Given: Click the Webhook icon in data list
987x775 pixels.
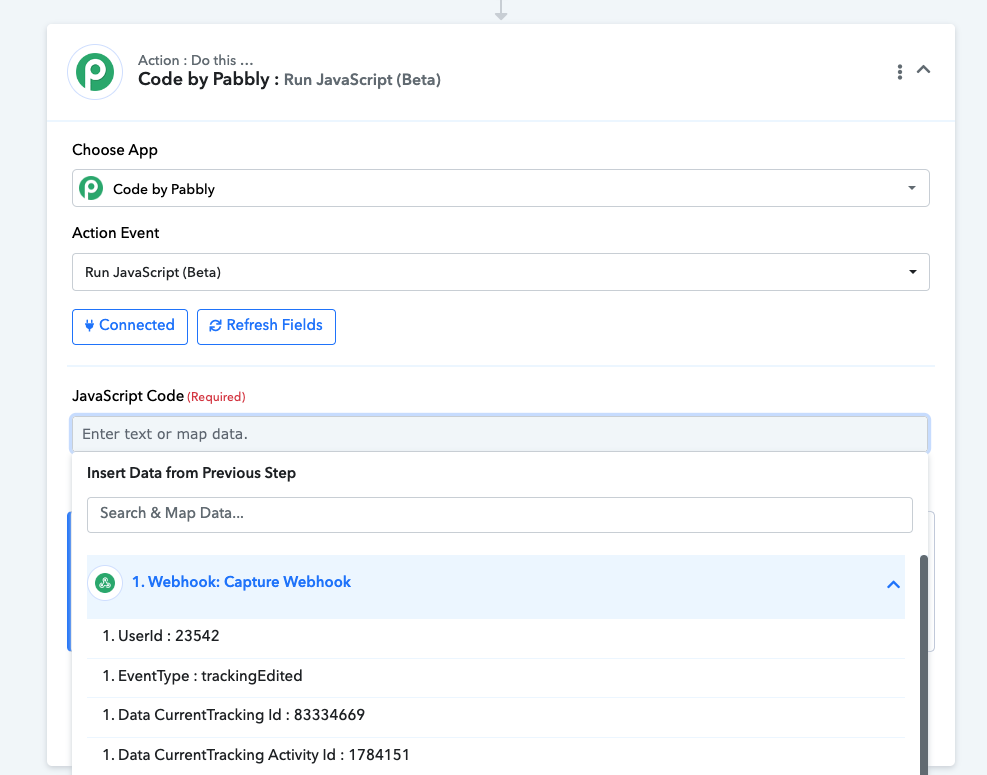Looking at the screenshot, I should [x=105, y=583].
